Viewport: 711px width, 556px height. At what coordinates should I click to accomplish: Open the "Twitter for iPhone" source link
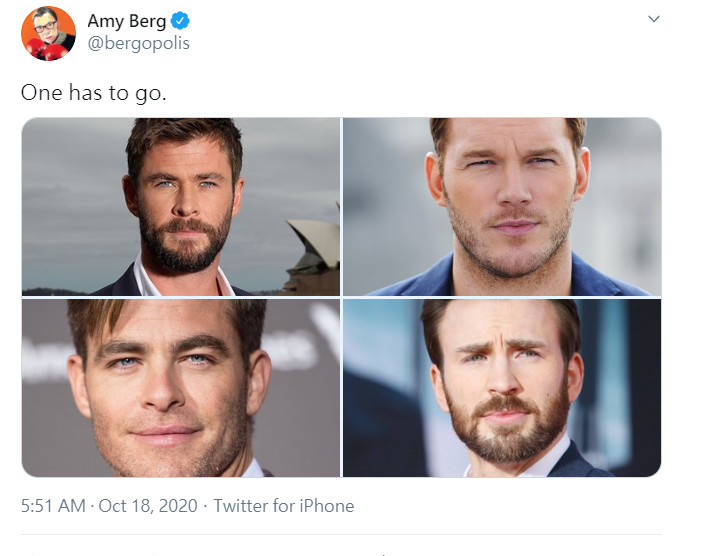[x=284, y=506]
